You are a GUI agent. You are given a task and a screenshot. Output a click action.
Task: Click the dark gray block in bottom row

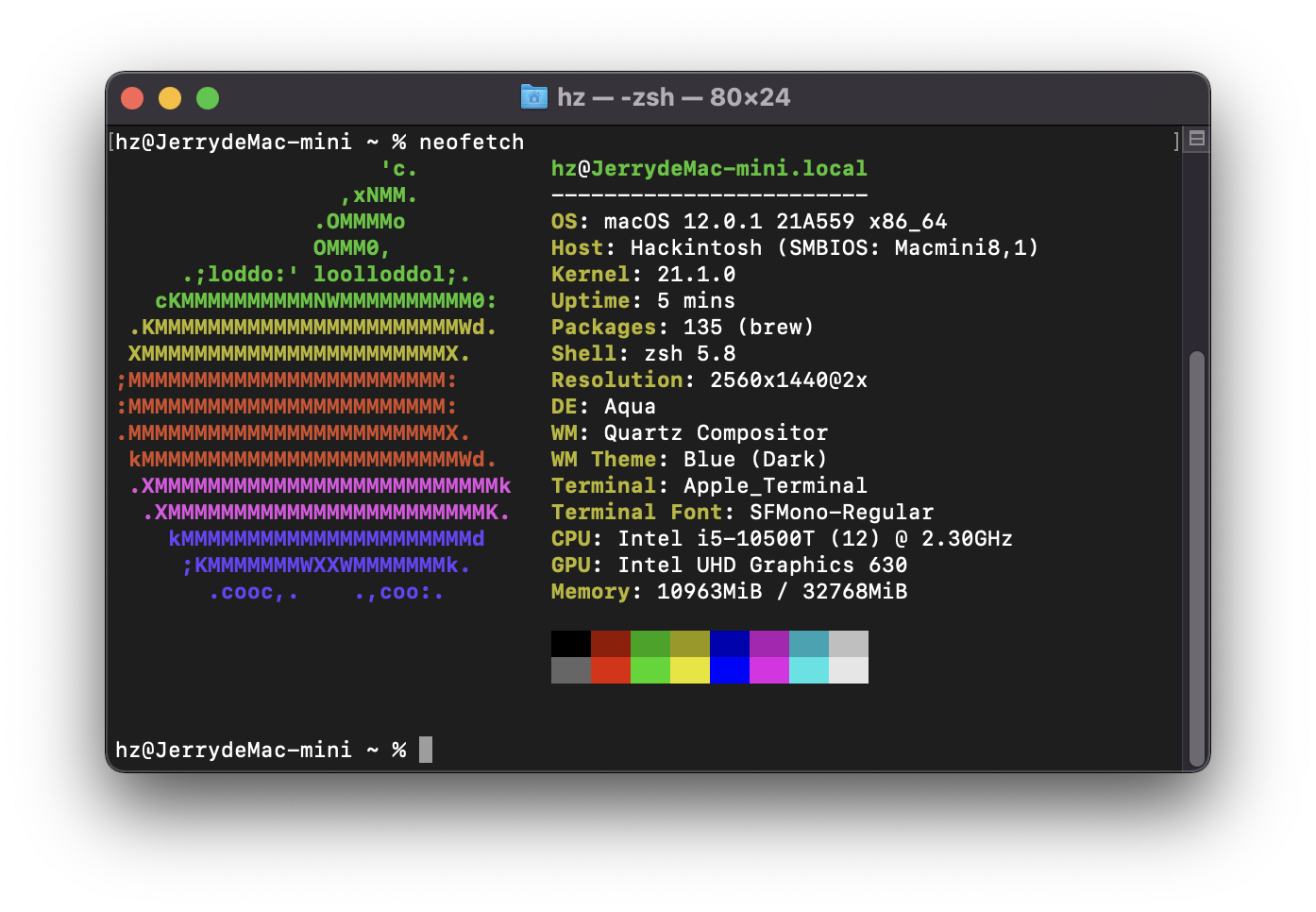[x=571, y=670]
